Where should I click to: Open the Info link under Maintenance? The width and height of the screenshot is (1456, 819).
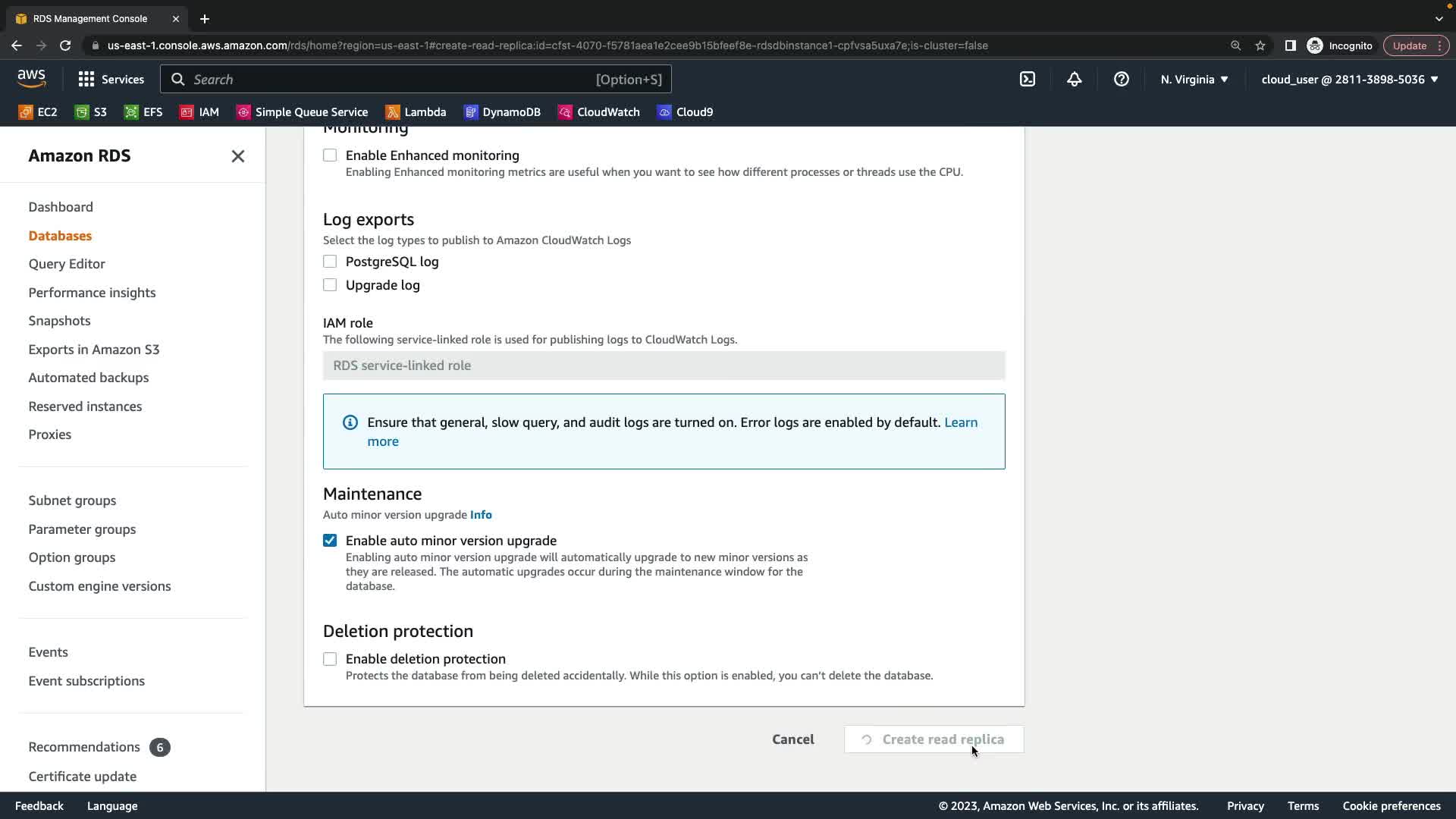pyautogui.click(x=481, y=515)
